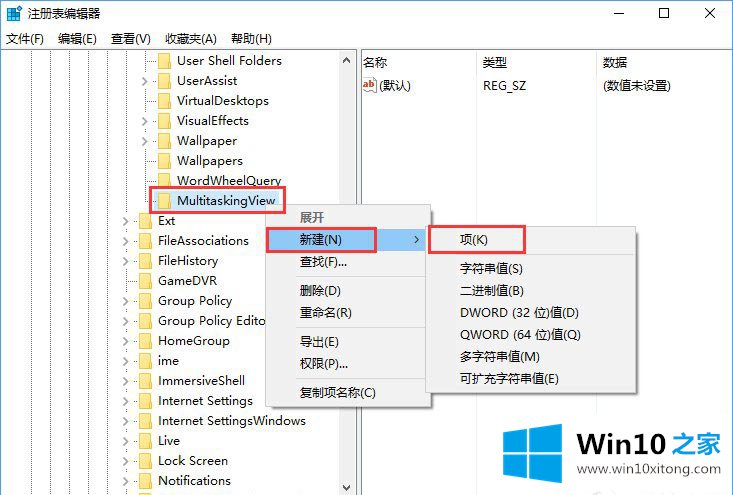Select the folder icon beside Lock Screen

pyautogui.click(x=144, y=461)
